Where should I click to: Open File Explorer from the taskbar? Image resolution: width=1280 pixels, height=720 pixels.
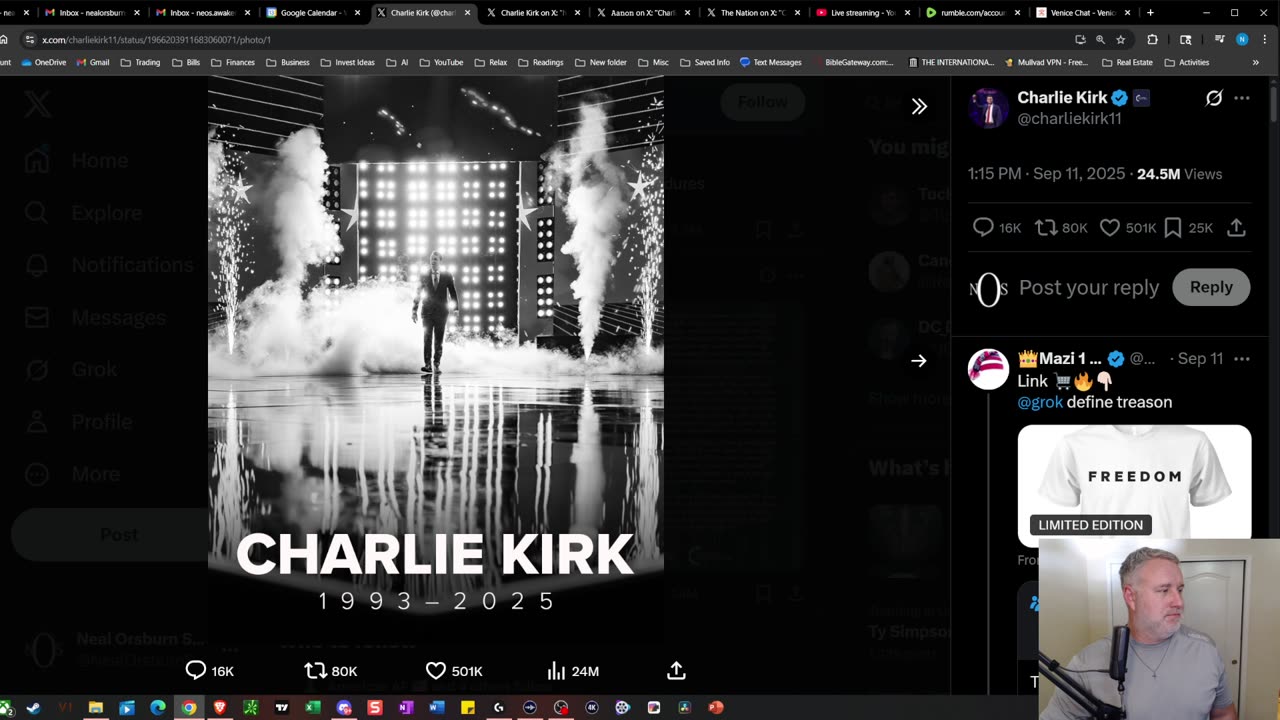point(95,707)
